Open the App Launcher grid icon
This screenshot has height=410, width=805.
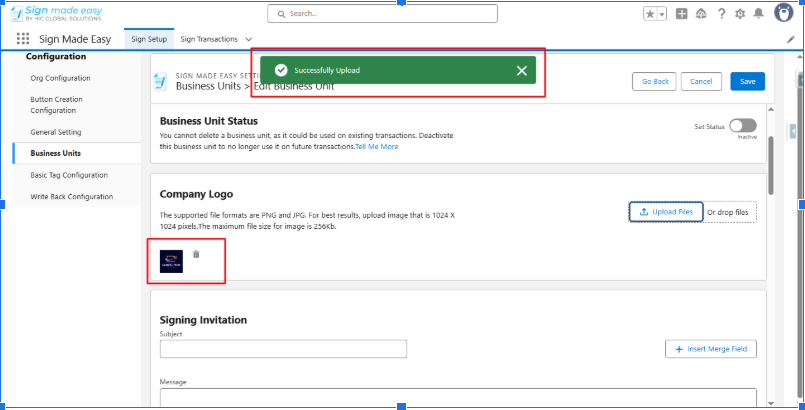point(23,39)
